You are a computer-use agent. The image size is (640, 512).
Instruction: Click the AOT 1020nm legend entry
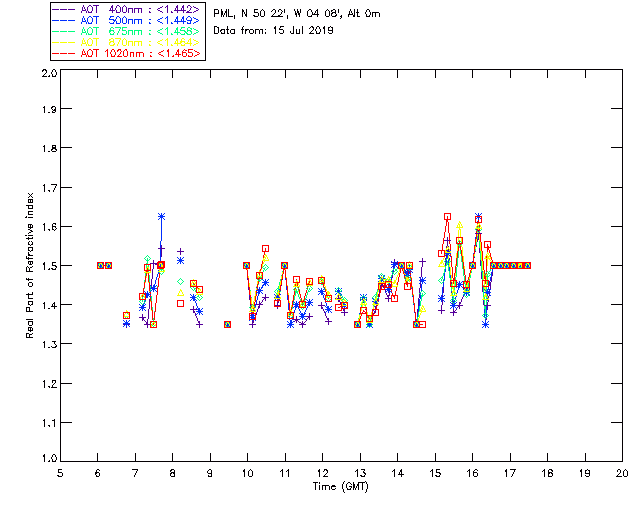click(127, 53)
